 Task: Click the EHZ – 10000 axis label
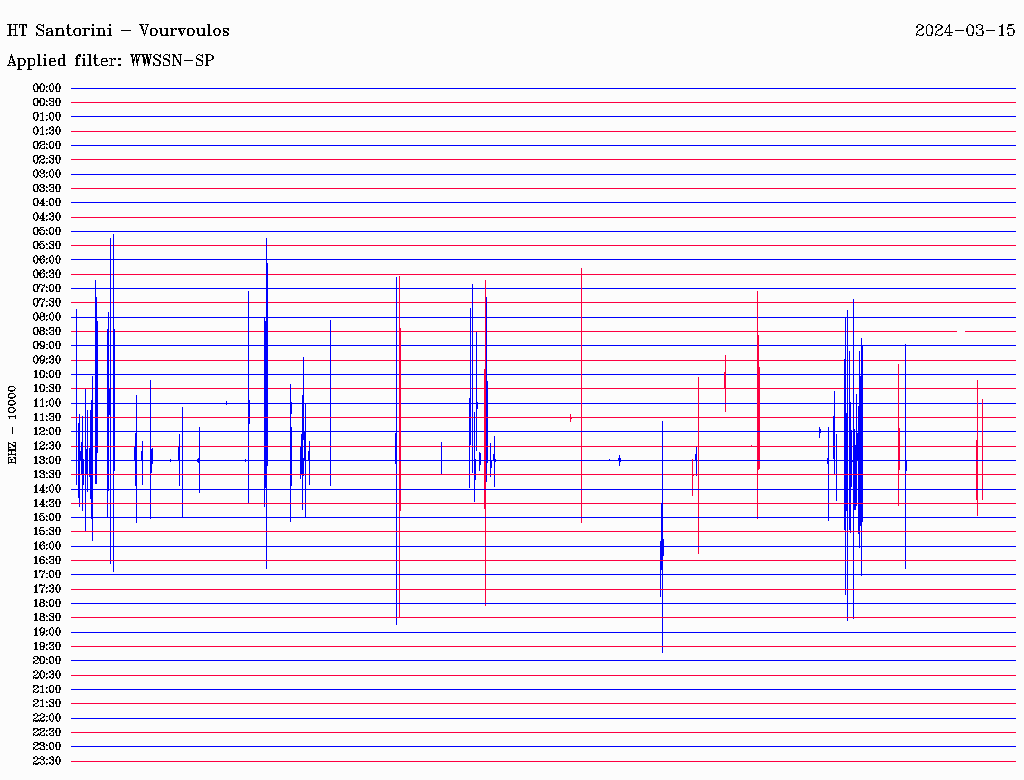pyautogui.click(x=12, y=425)
